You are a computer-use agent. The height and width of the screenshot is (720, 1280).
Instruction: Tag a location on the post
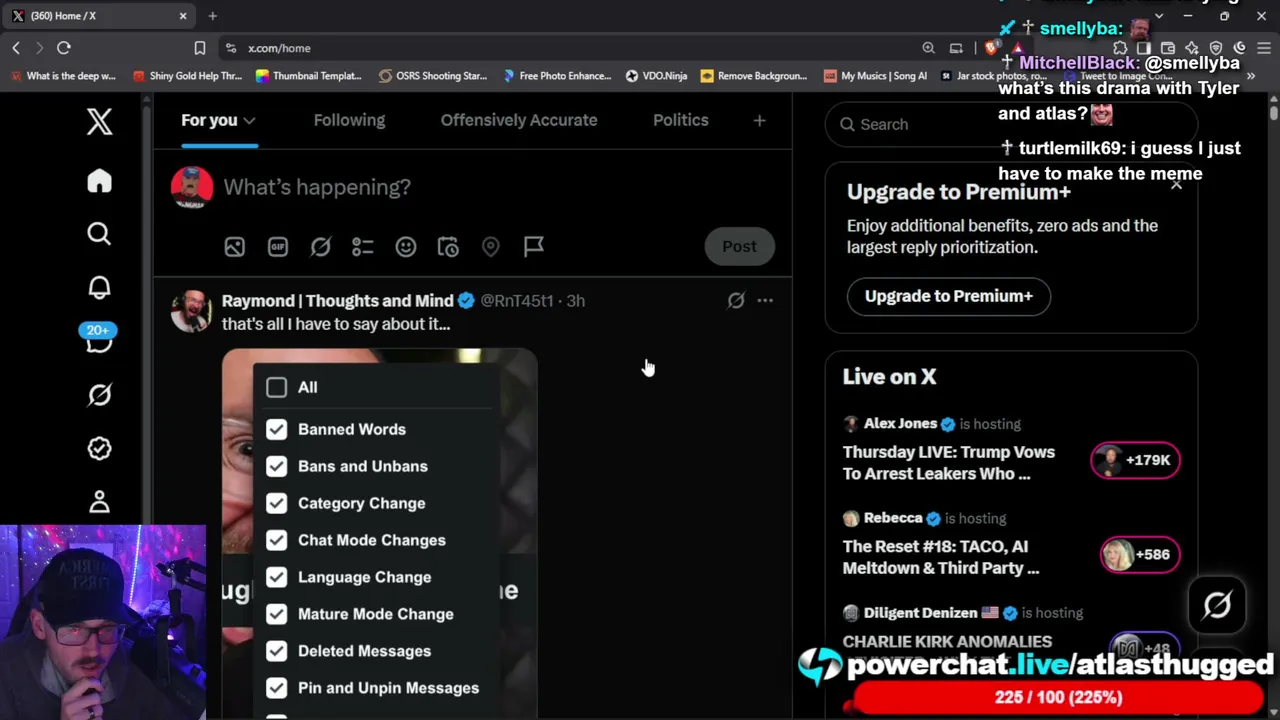coord(490,247)
